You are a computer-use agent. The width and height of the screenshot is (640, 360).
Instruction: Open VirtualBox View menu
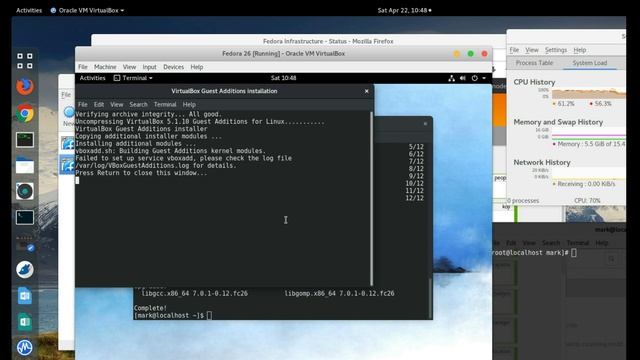coord(129,67)
